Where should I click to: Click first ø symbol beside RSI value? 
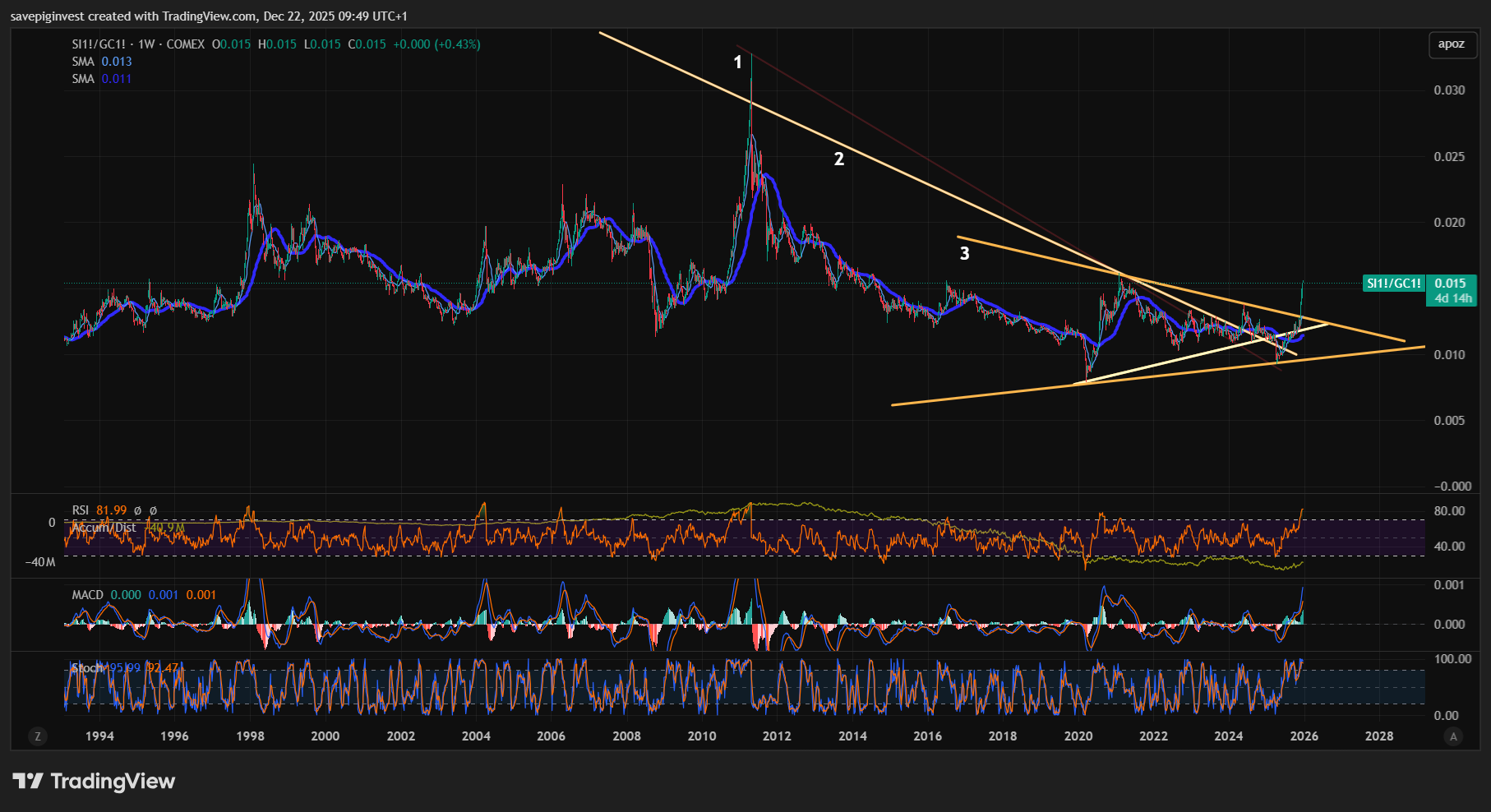[x=138, y=510]
